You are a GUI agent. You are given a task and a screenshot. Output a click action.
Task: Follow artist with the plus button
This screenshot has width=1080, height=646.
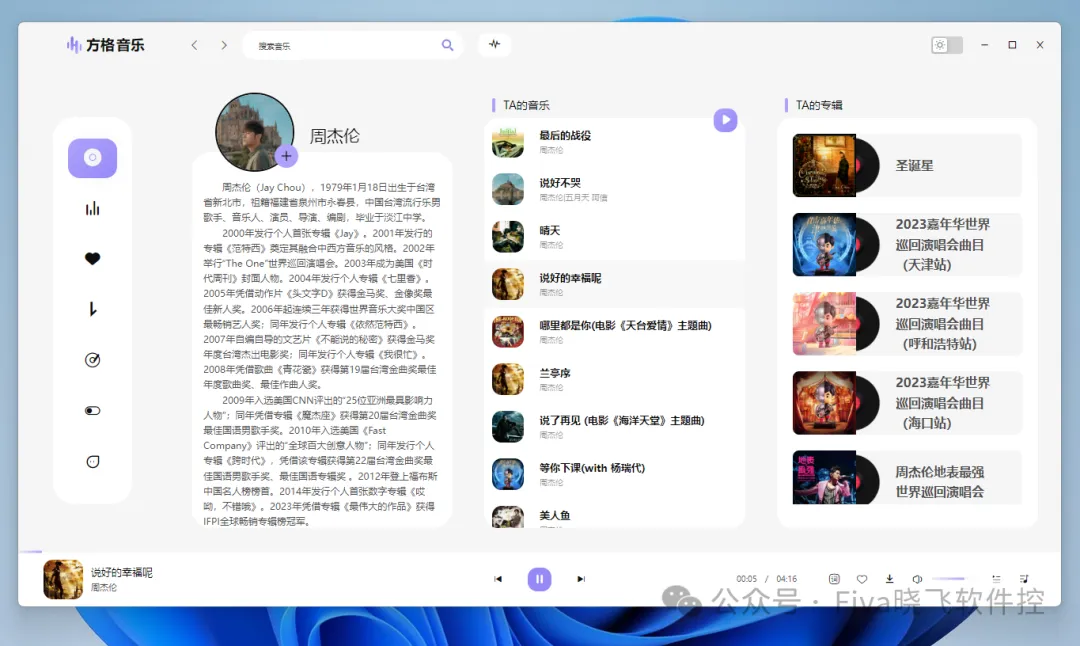coord(287,156)
